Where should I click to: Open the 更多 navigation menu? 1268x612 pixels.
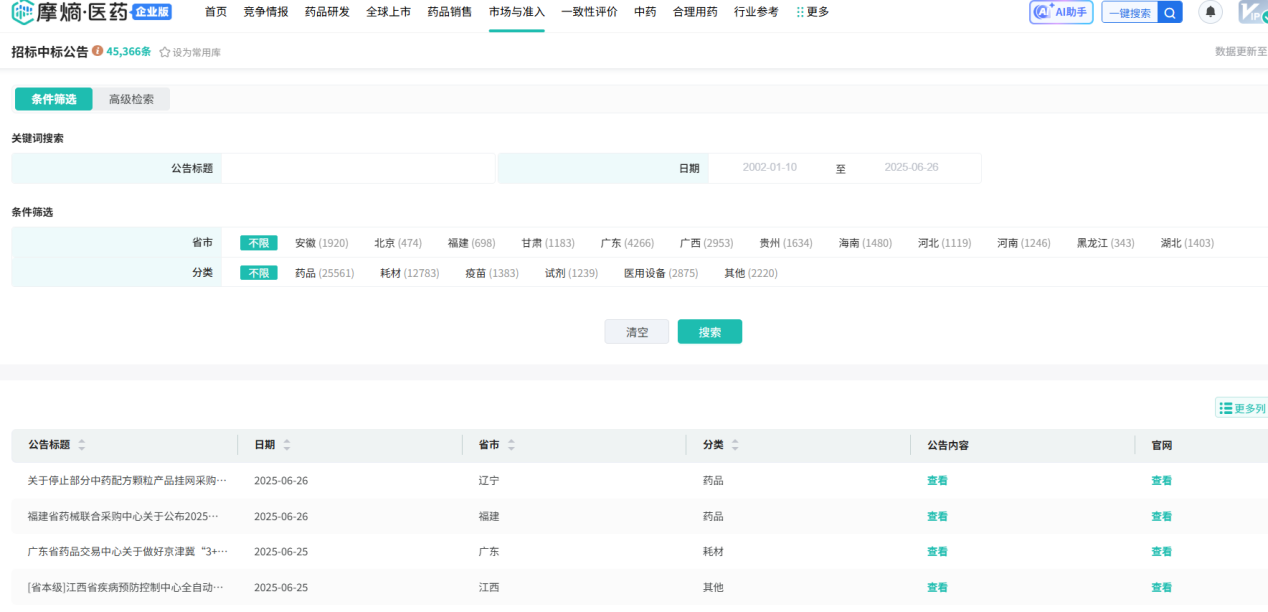(812, 12)
